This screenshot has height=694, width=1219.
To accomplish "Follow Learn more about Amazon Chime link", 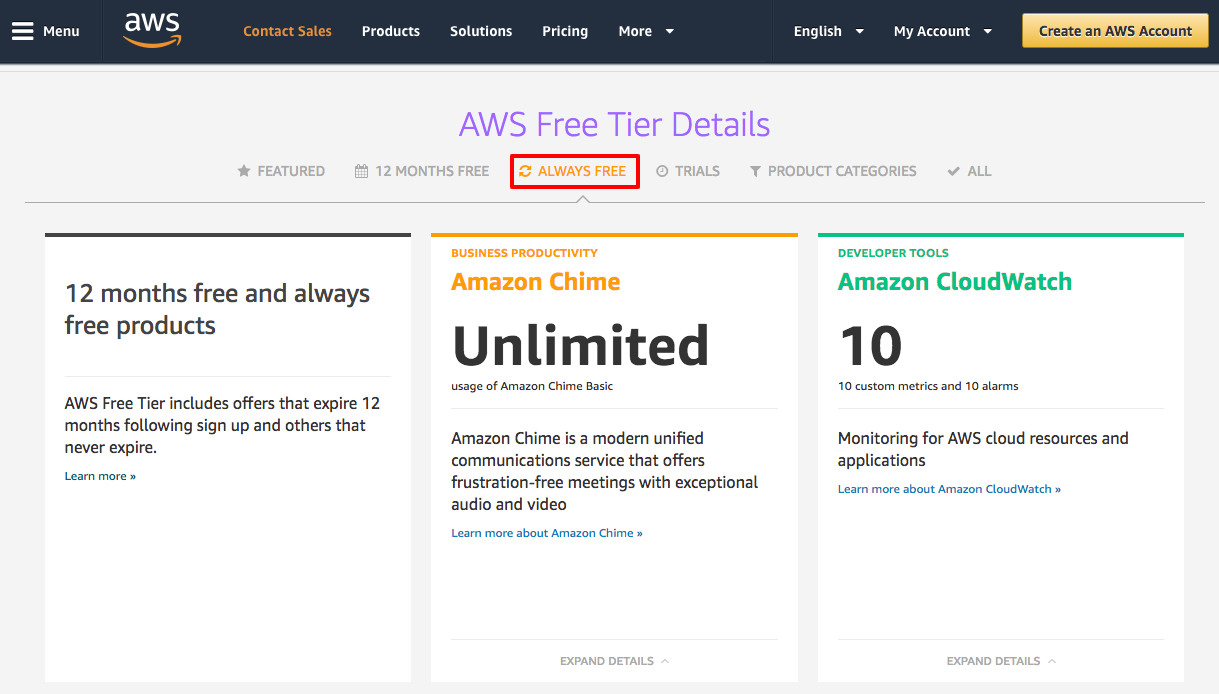I will pyautogui.click(x=546, y=532).
